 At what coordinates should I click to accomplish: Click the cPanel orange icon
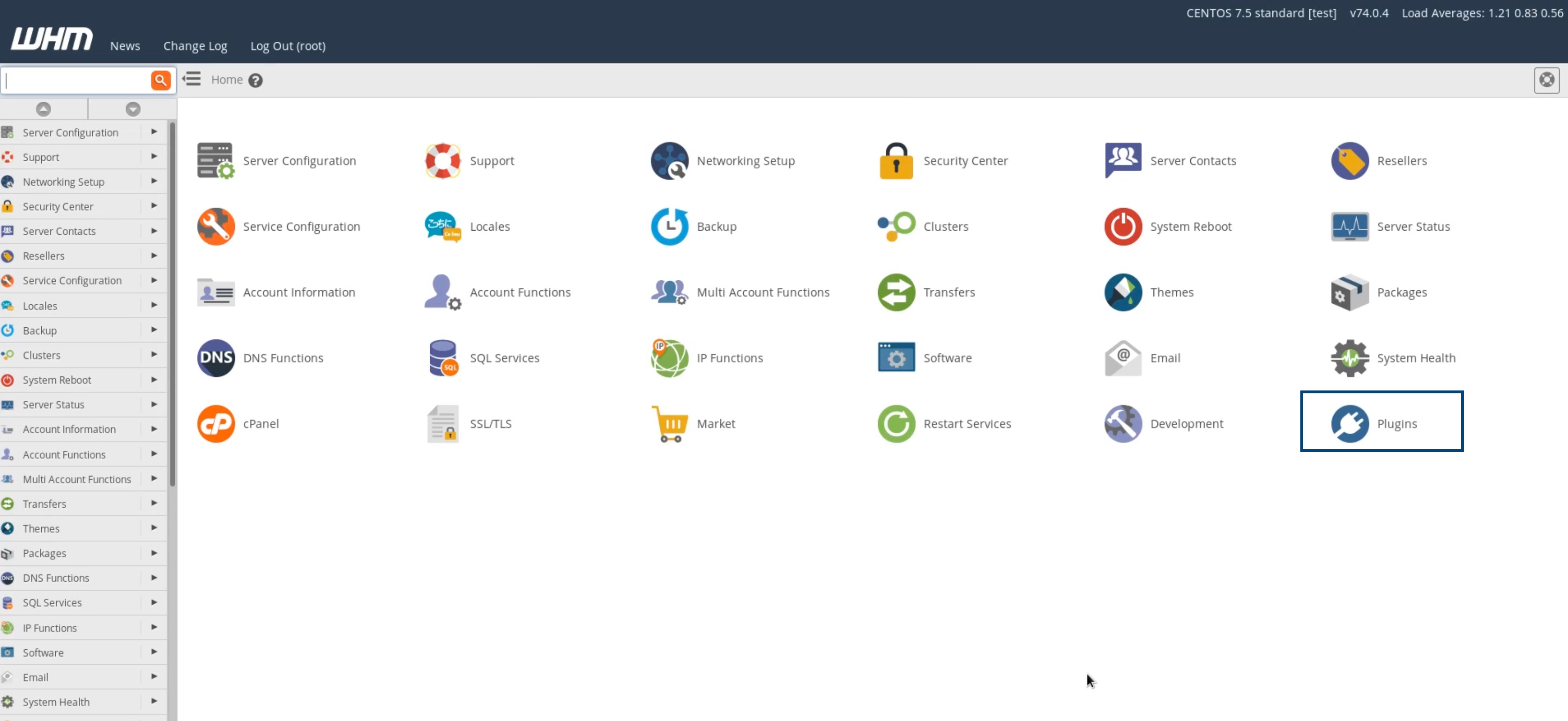[216, 424]
